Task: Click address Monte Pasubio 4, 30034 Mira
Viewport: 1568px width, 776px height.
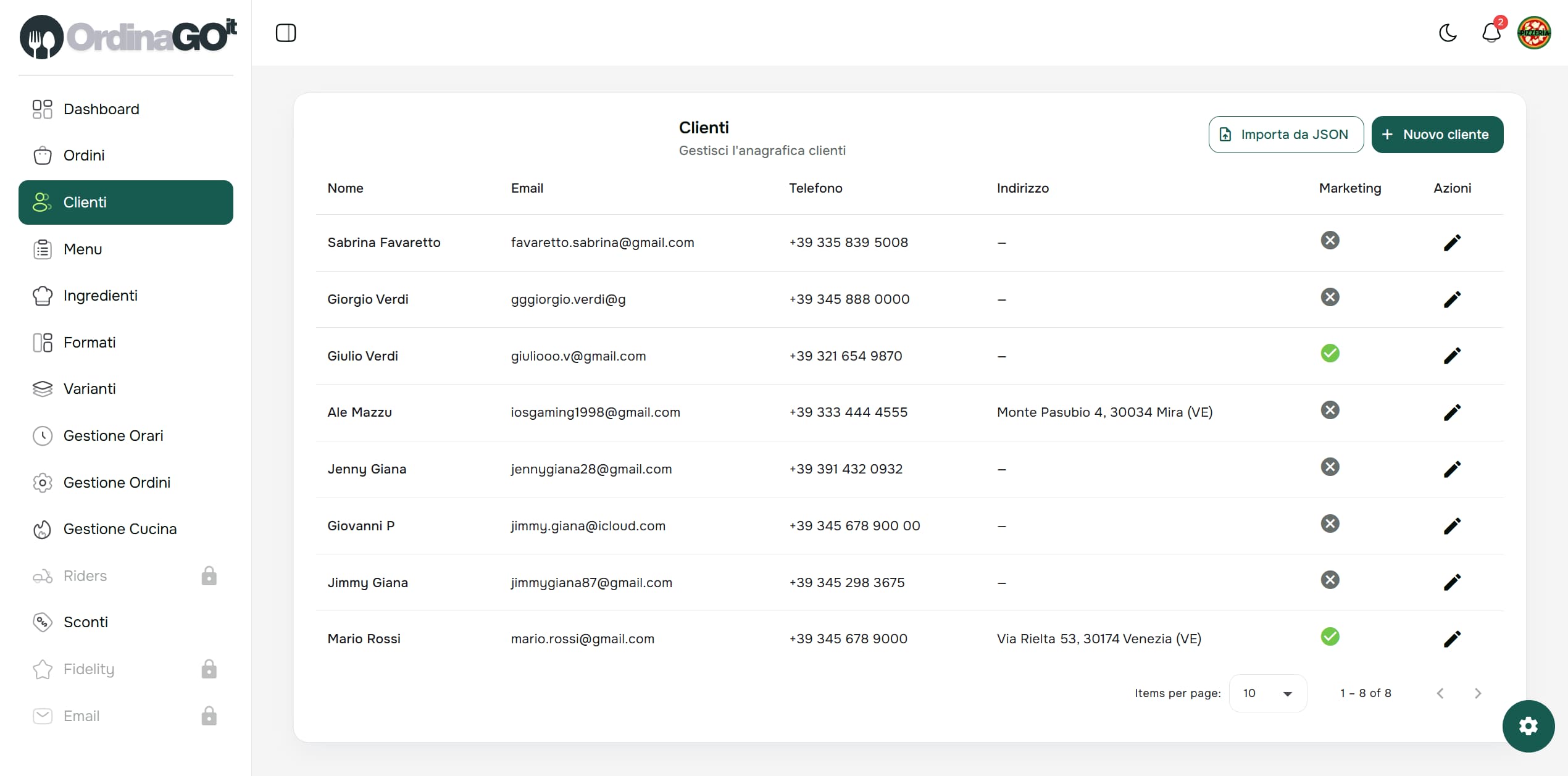Action: [1104, 412]
